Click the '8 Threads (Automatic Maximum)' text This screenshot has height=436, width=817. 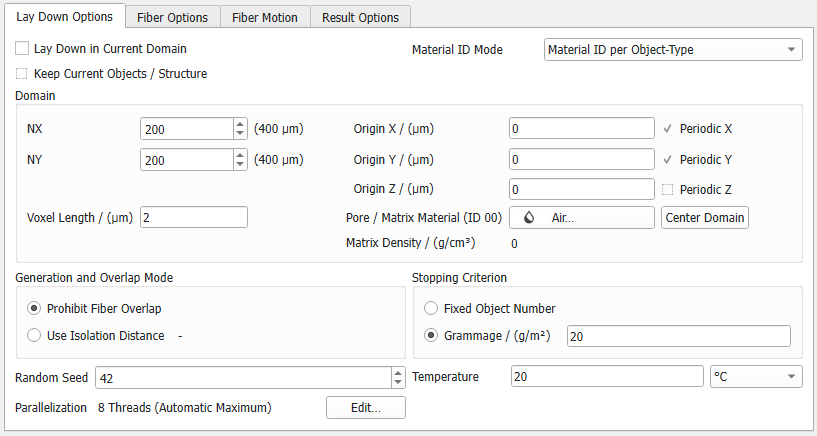[x=184, y=407]
